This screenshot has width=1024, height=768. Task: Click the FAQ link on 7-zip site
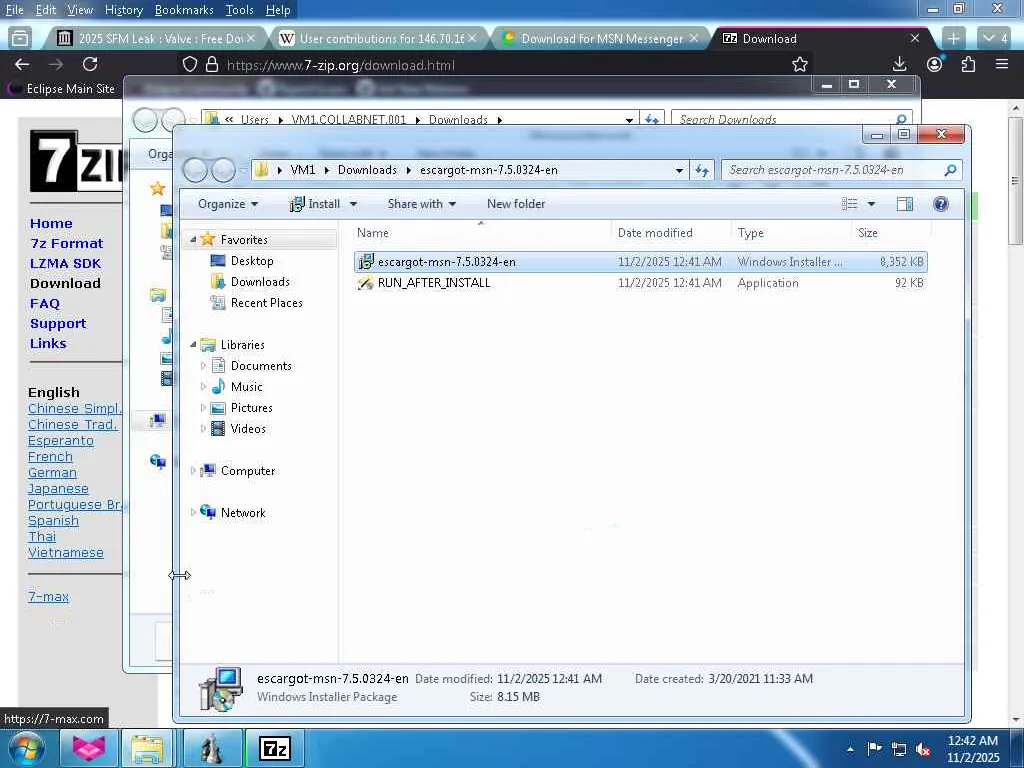pyautogui.click(x=44, y=304)
